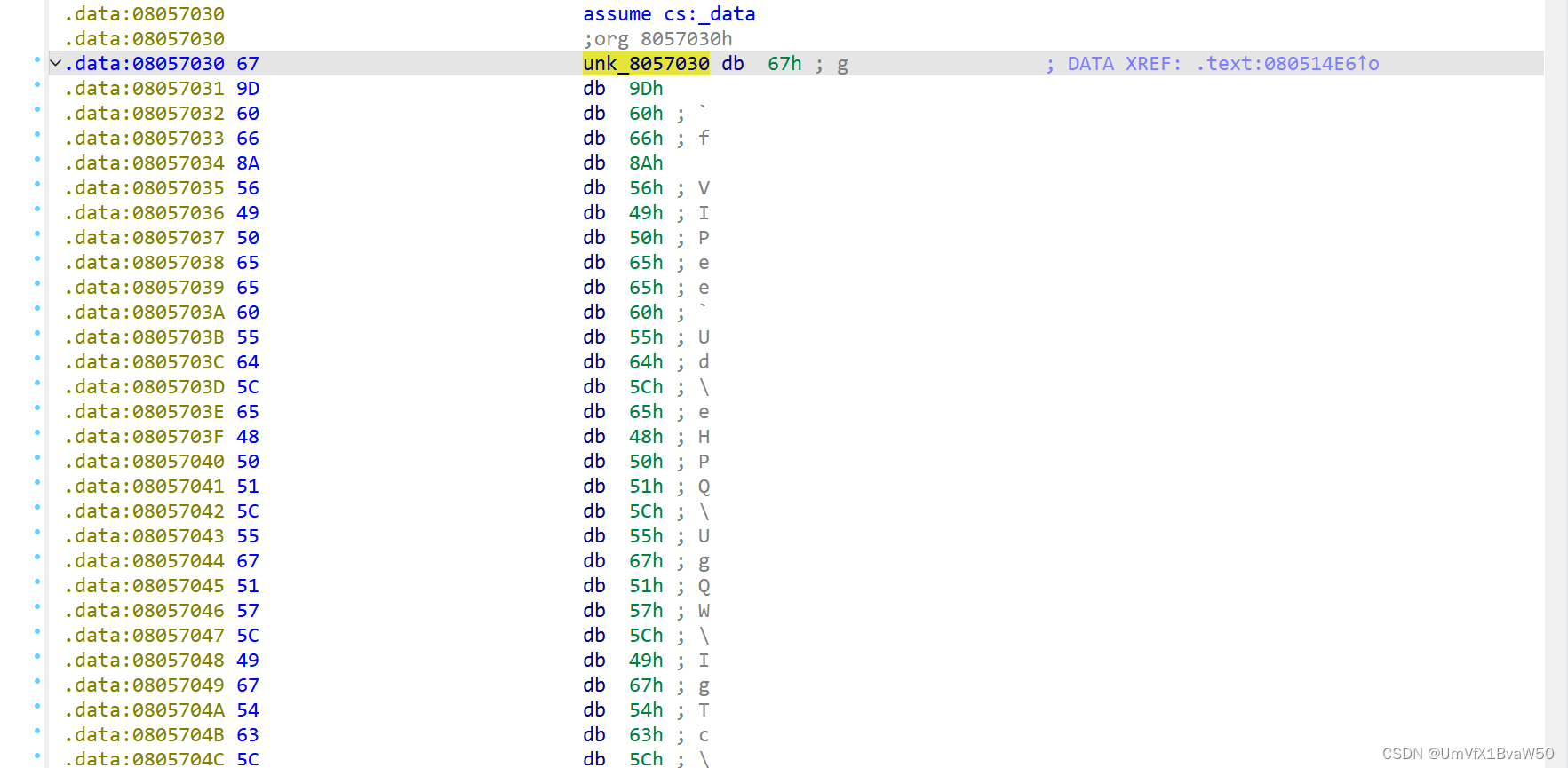Select address .data:08057036

pos(144,212)
